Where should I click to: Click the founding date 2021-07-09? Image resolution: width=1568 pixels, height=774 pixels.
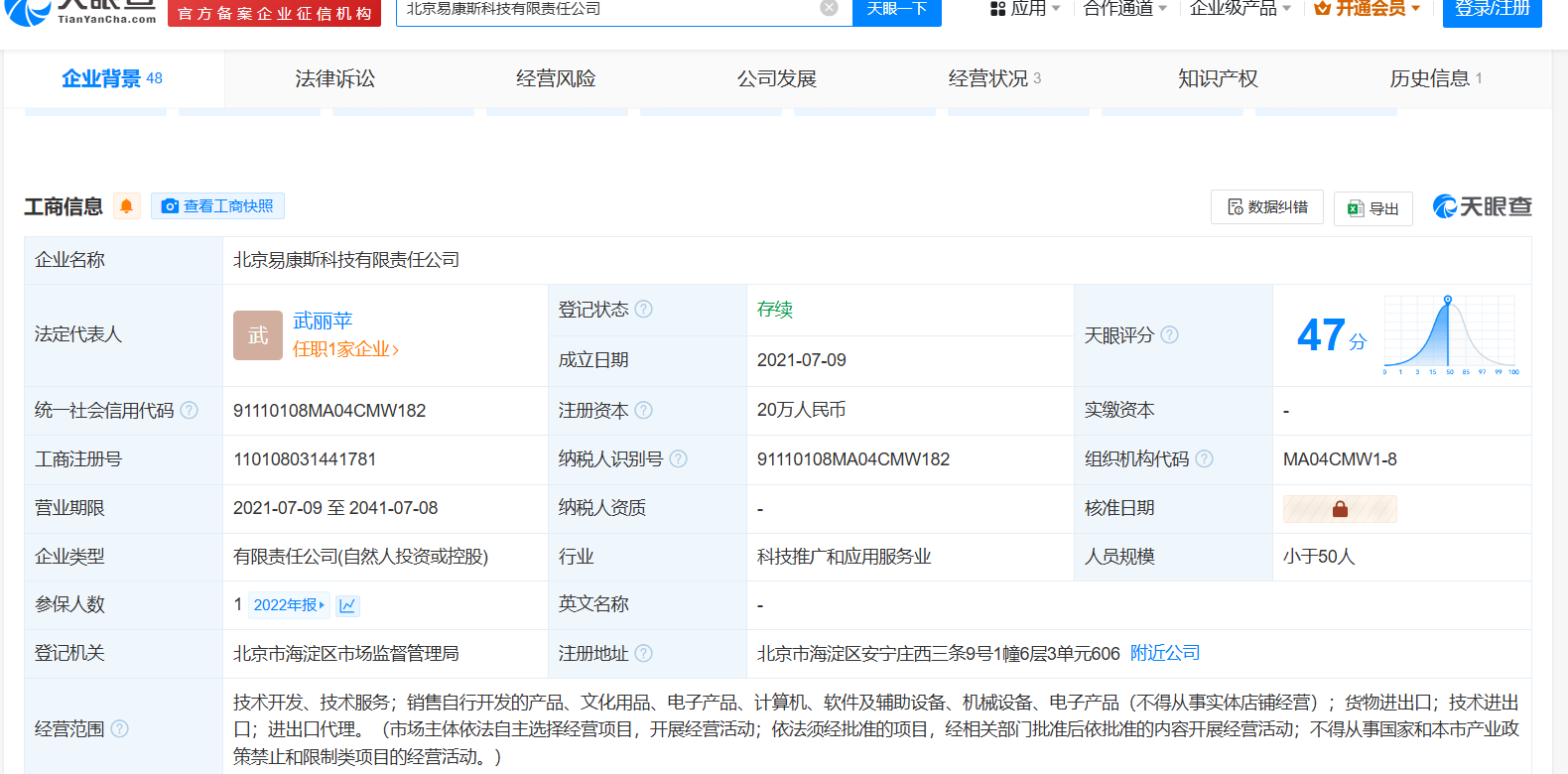[x=802, y=360]
